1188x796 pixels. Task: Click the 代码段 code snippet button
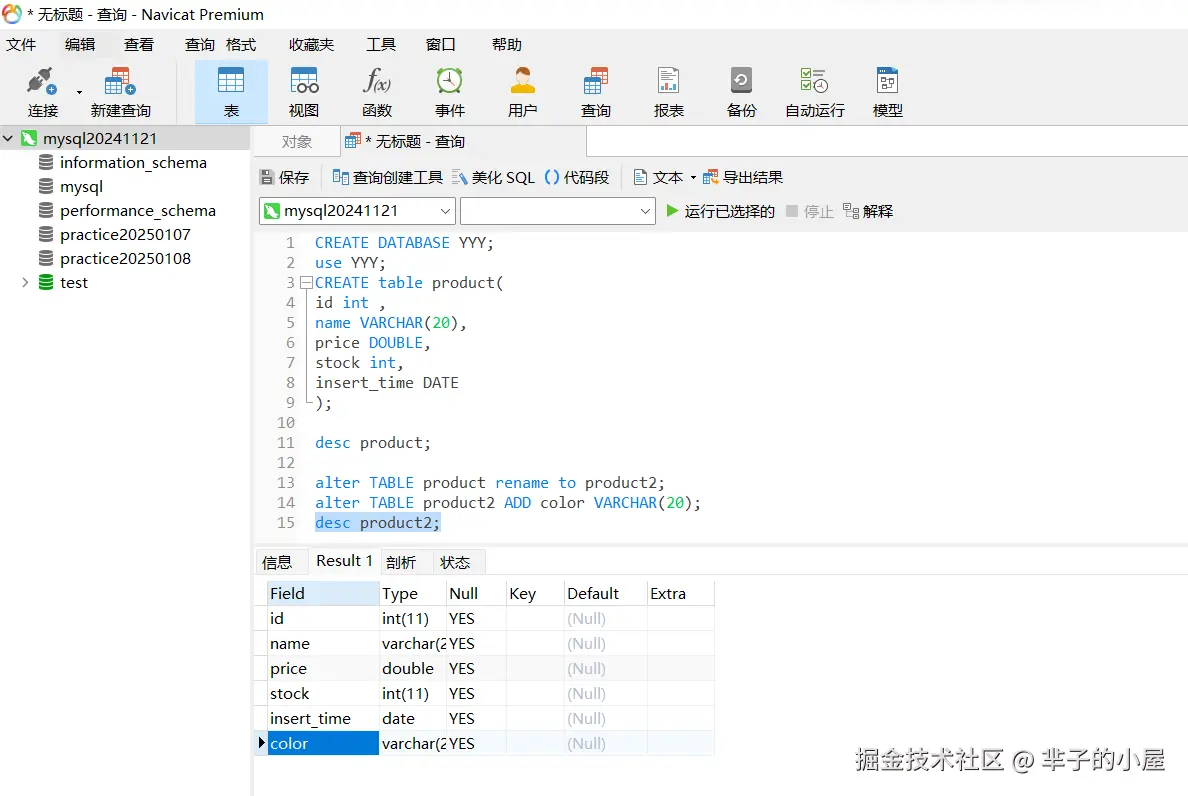point(577,177)
